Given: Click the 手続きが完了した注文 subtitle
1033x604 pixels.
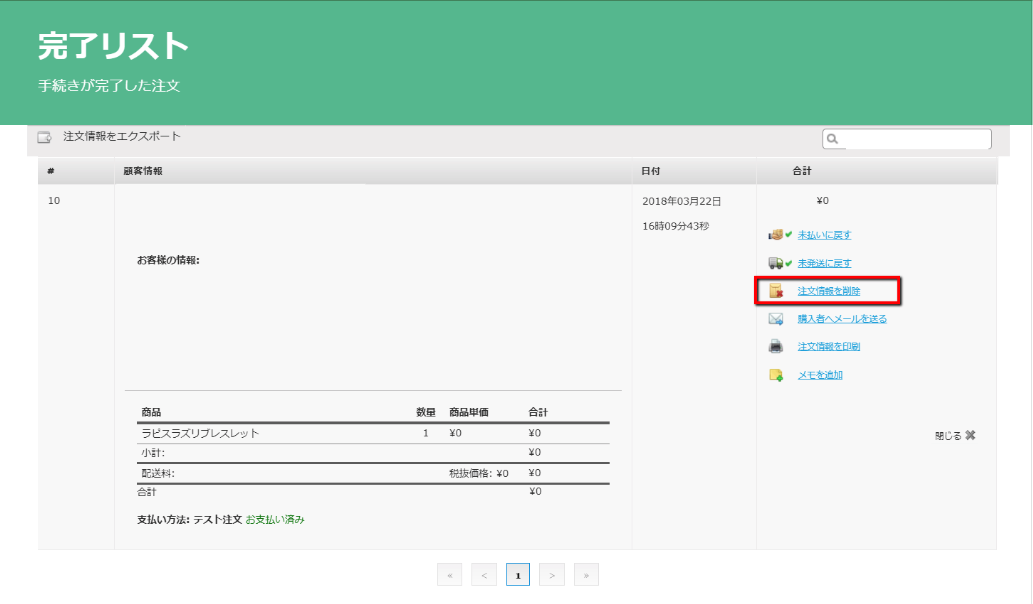Looking at the screenshot, I should click(109, 86).
